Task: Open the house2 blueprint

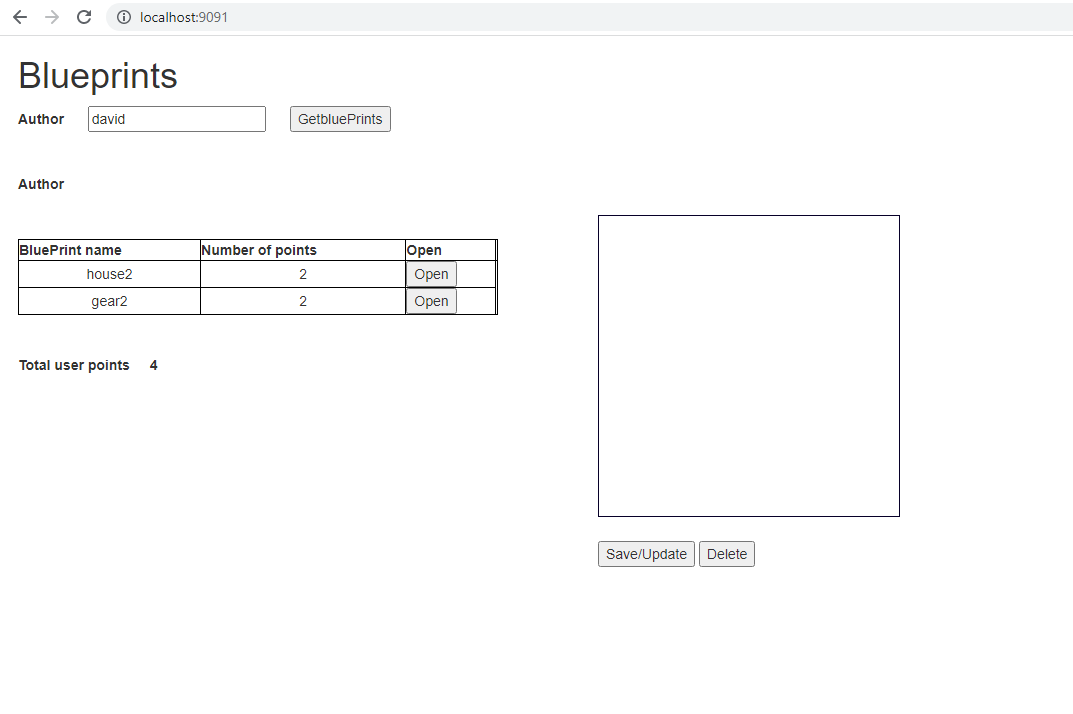Action: click(x=431, y=274)
